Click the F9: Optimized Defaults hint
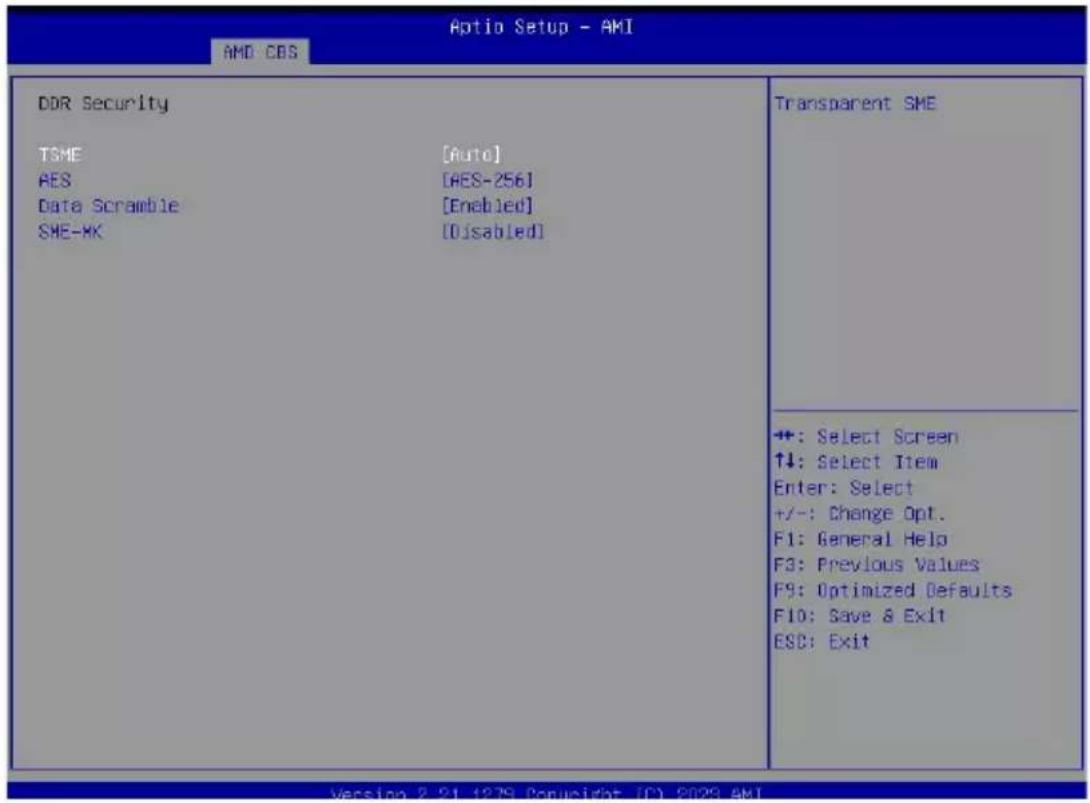The width and height of the screenshot is (1090, 803). [x=893, y=590]
